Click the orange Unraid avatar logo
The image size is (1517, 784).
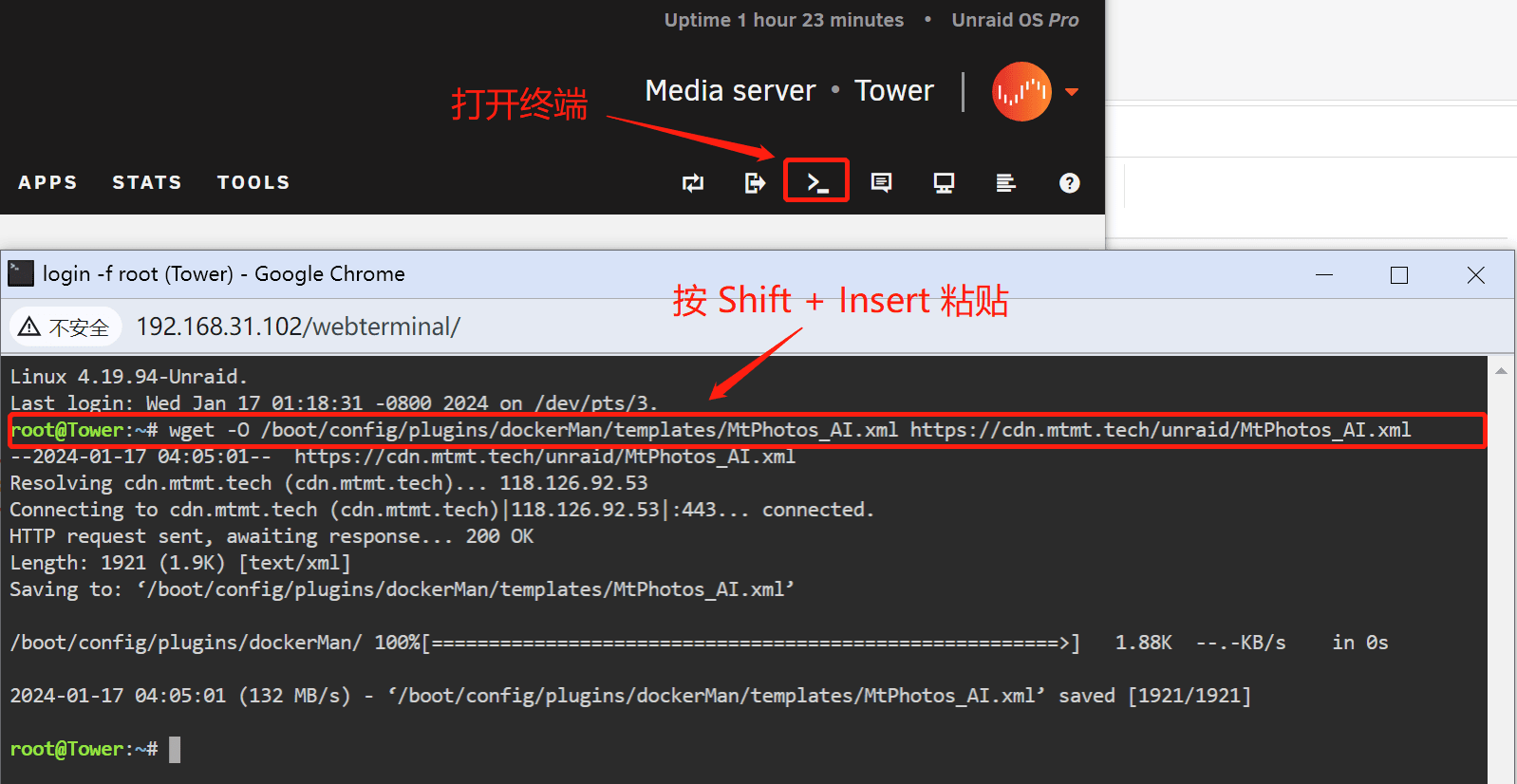(1021, 91)
